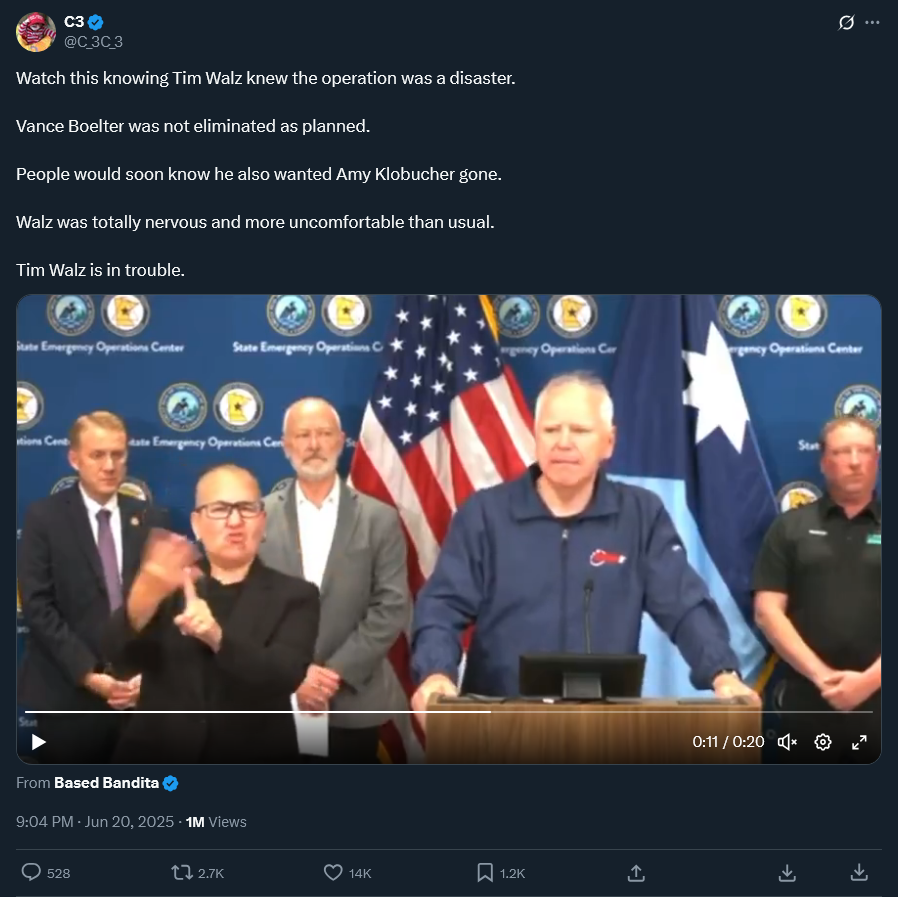The width and height of the screenshot is (898, 897).
Task: View the 1M Views count details
Action: pyautogui.click(x=216, y=821)
